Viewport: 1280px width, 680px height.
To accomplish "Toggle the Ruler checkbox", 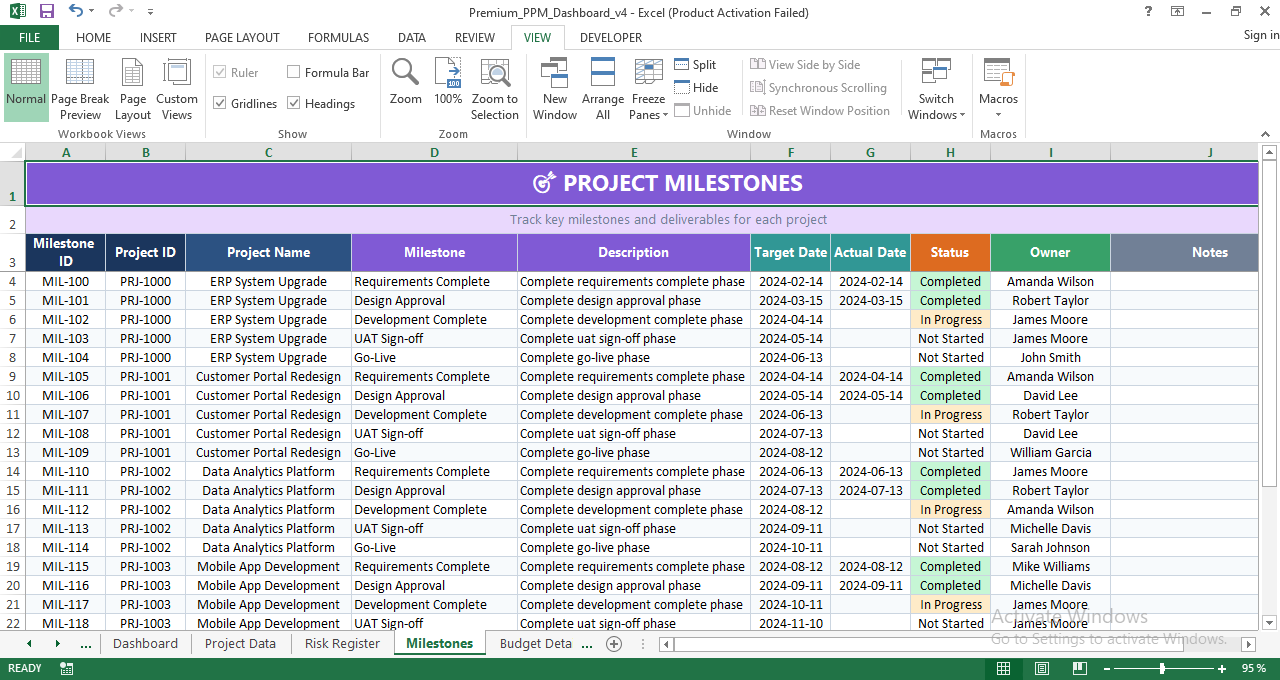I will pos(222,72).
